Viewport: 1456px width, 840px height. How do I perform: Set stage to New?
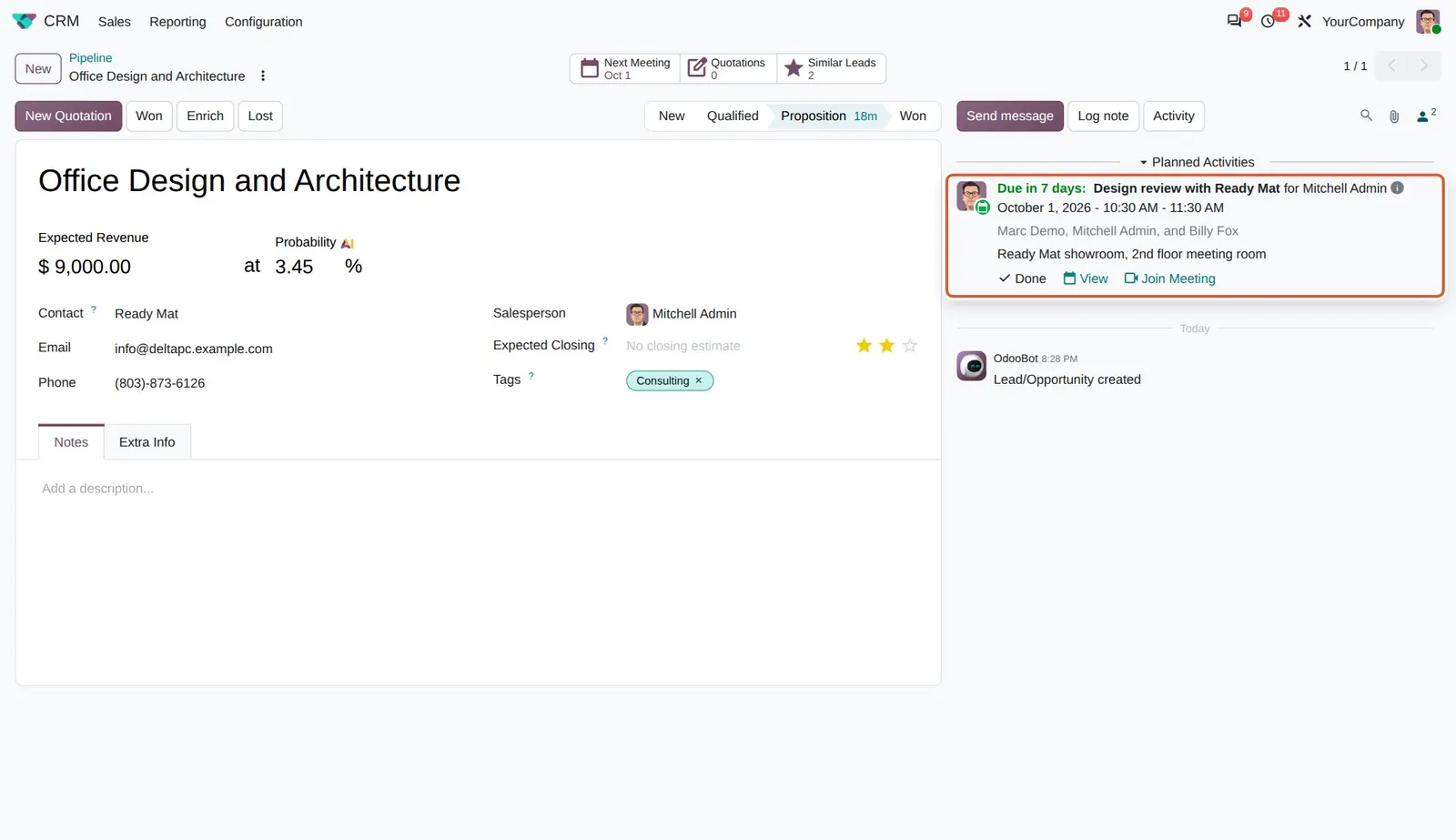tap(672, 116)
